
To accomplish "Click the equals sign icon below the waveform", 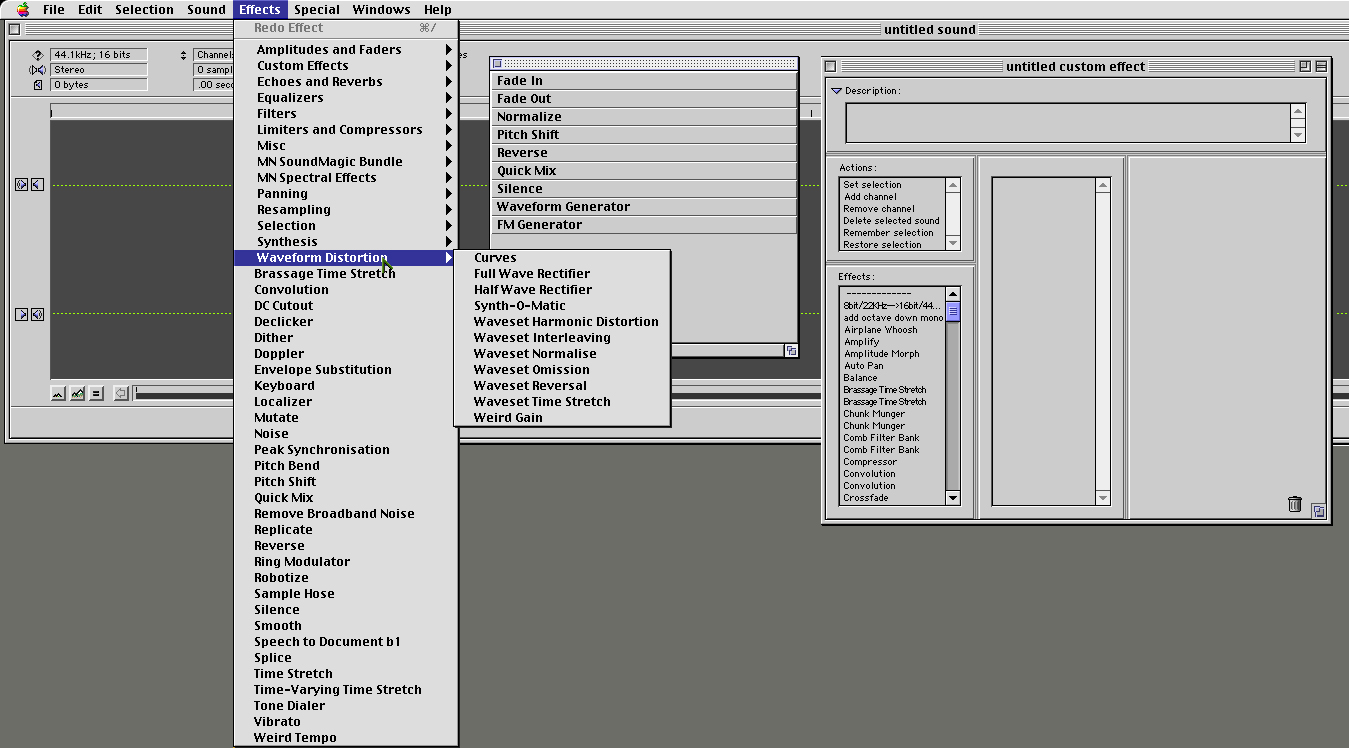I will [96, 394].
